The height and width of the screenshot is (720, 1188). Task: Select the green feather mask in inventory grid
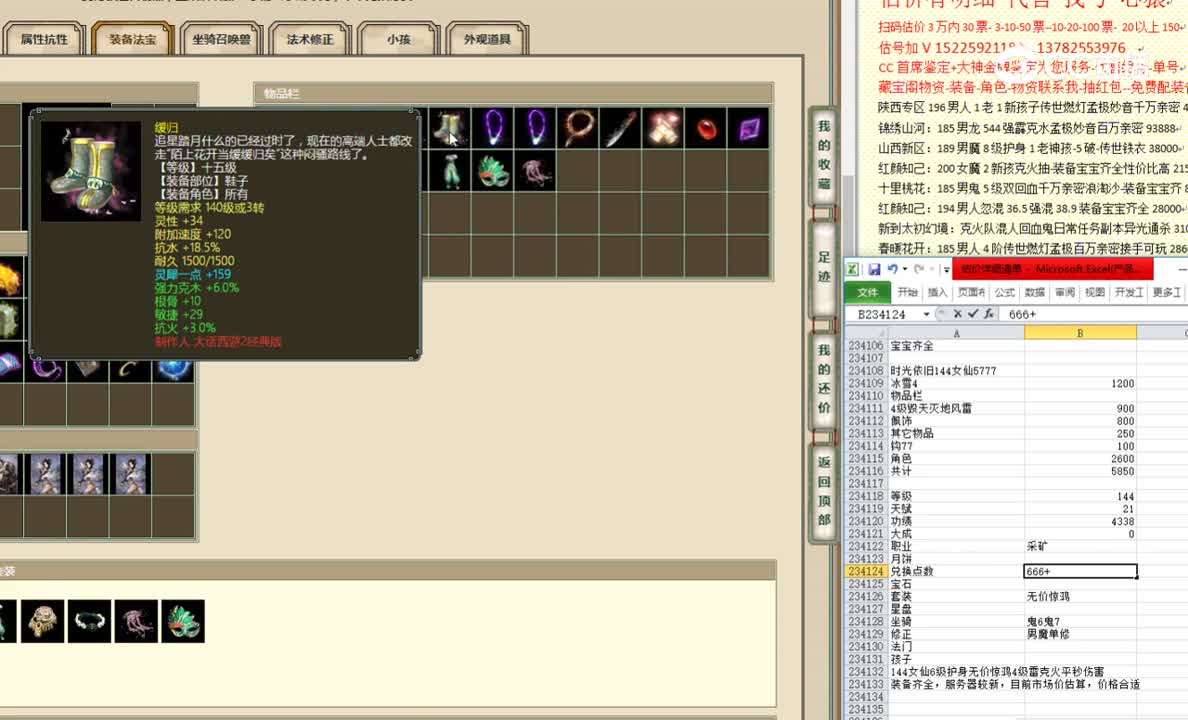(x=493, y=171)
